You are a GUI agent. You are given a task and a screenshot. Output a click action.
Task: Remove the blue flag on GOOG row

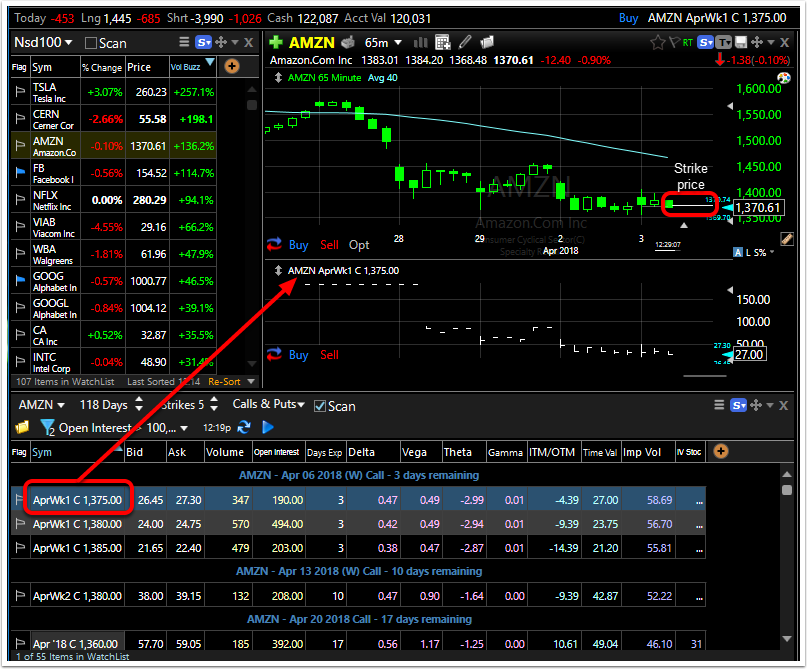20,281
